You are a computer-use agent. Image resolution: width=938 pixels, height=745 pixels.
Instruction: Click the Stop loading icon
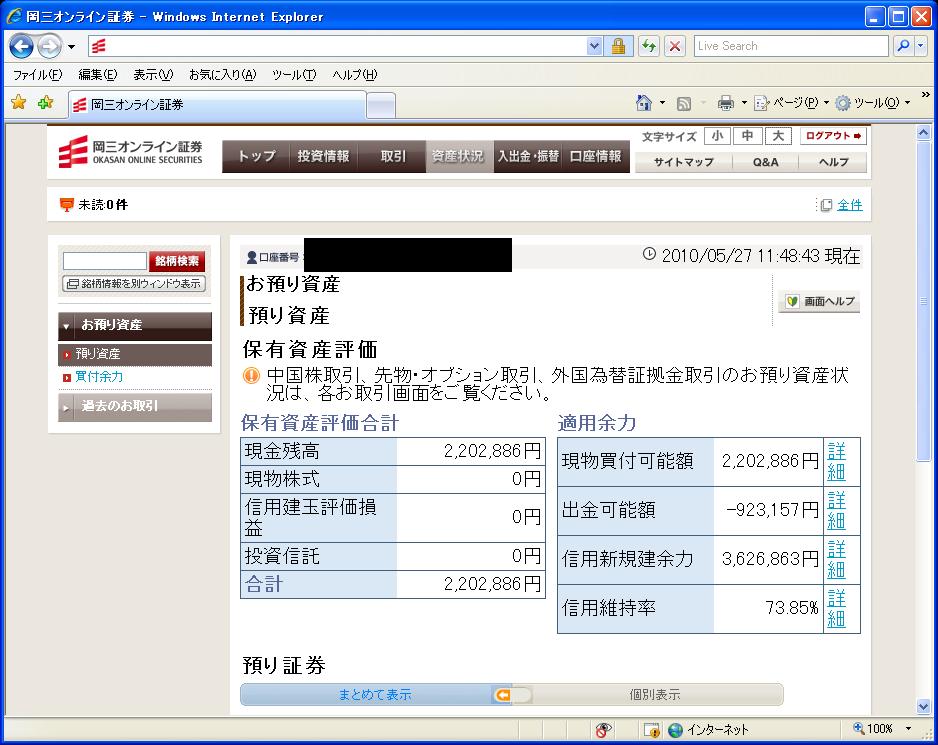(675, 46)
